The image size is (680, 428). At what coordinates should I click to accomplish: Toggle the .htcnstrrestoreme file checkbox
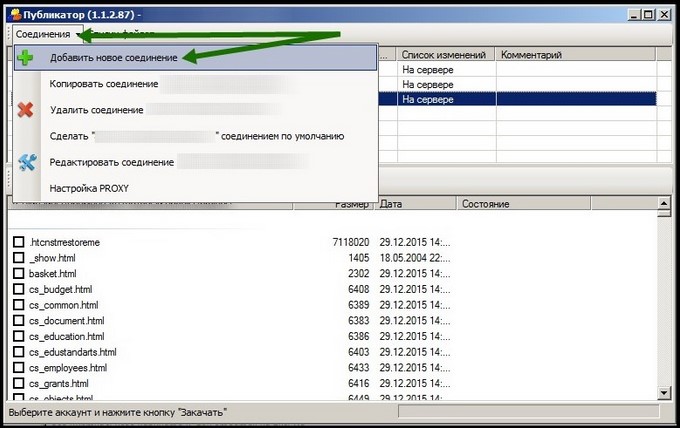tap(18, 242)
